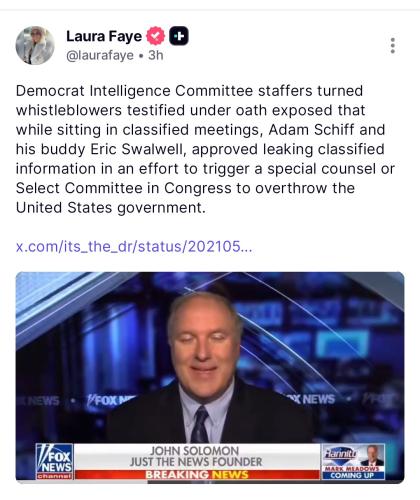Screen dimensions: 420x500
Task: Select the John Solomon name caption
Action: [x=194, y=451]
